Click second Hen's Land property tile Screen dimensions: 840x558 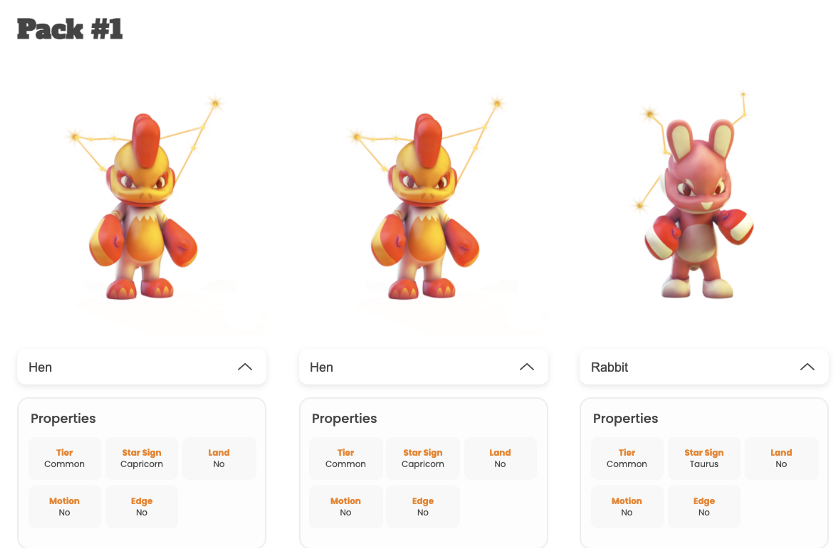500,458
